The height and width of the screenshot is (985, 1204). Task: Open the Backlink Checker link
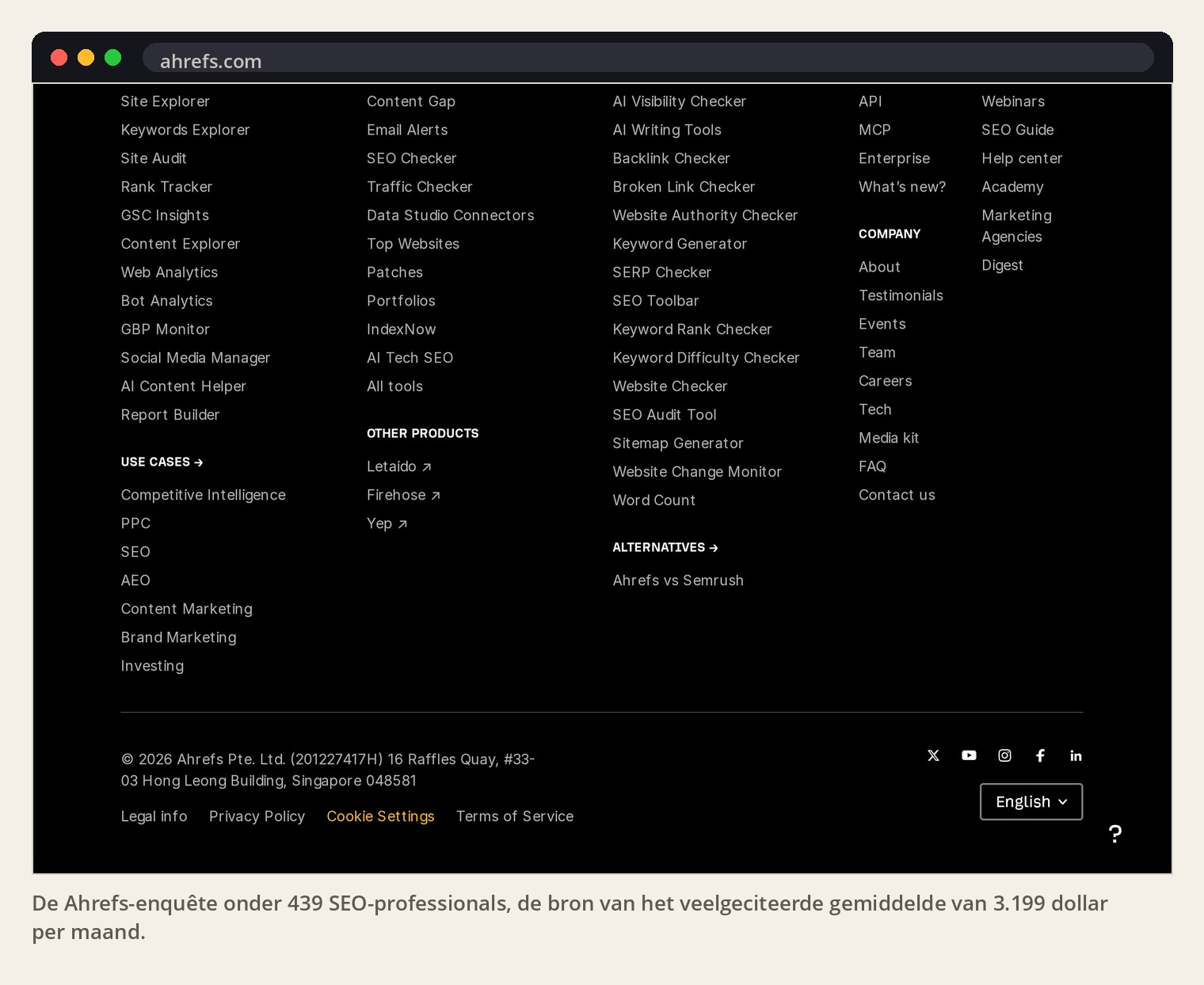coord(672,158)
